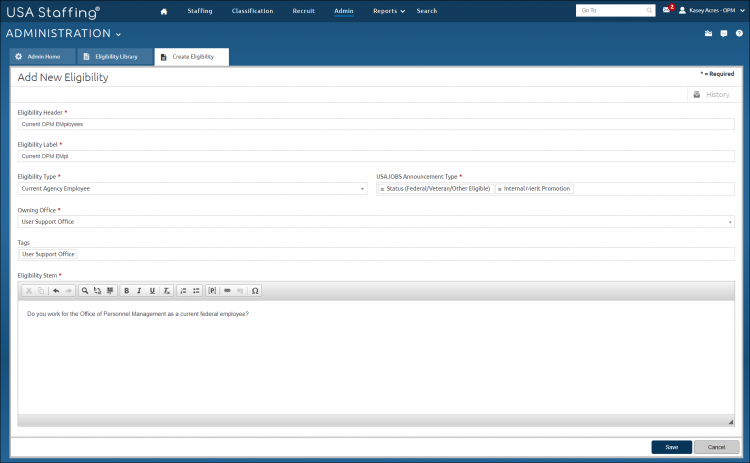Open the Staffing menu
This screenshot has width=750, height=463.
point(199,11)
